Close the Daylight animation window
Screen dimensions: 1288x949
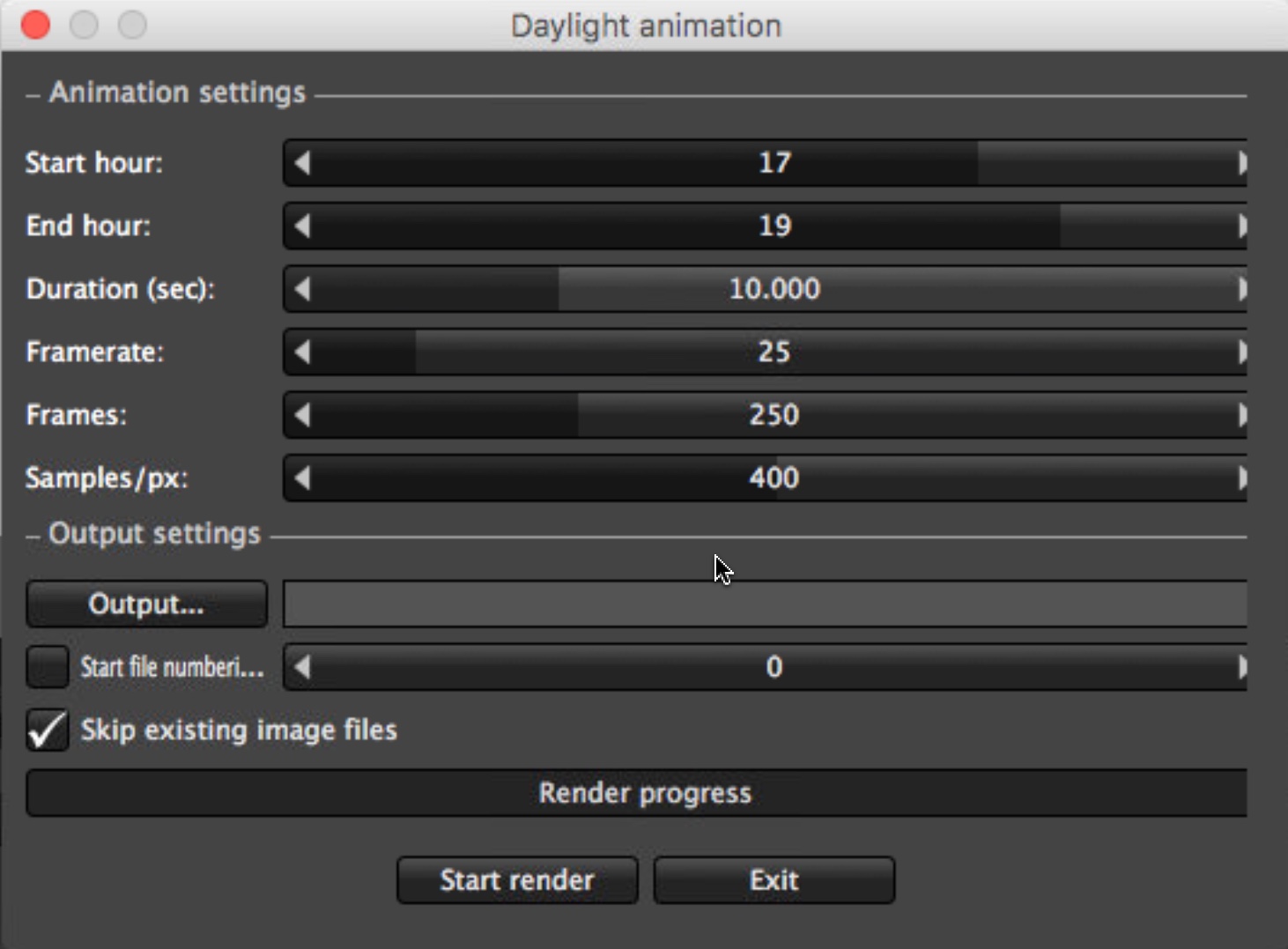[x=35, y=25]
